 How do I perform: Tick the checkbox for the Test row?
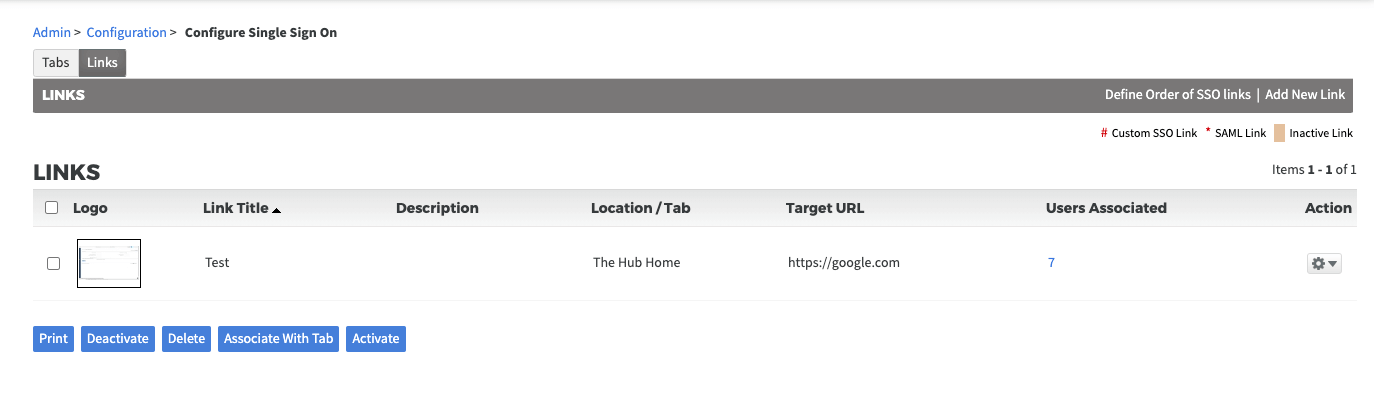click(54, 263)
